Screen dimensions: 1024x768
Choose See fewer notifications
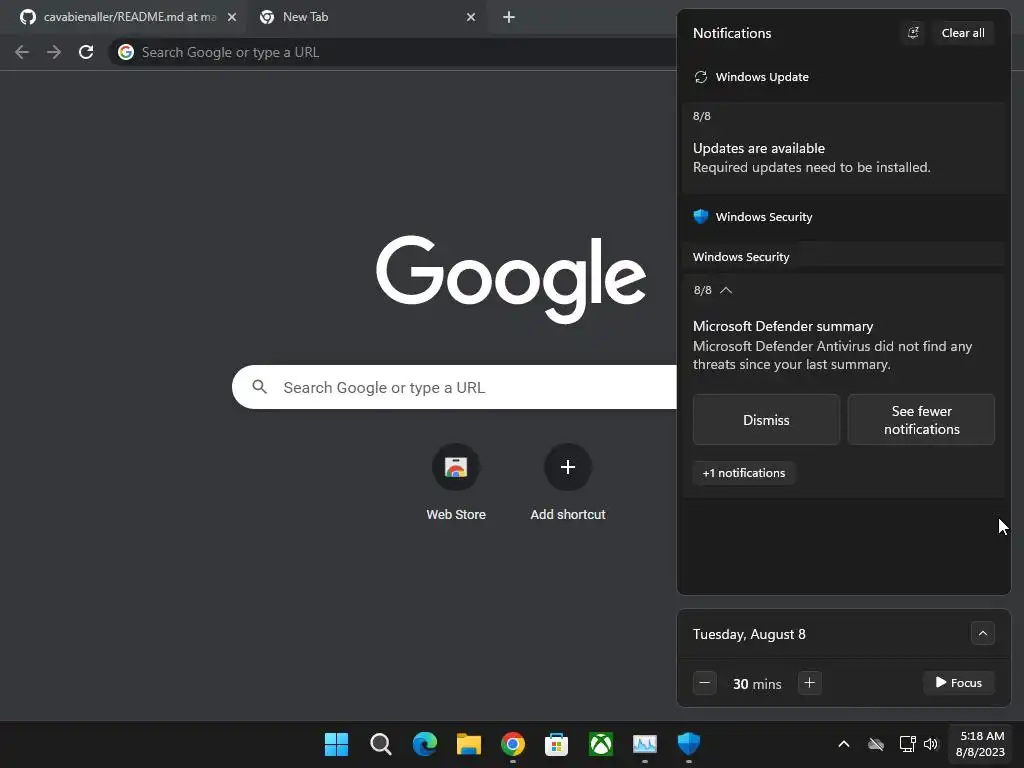click(921, 420)
